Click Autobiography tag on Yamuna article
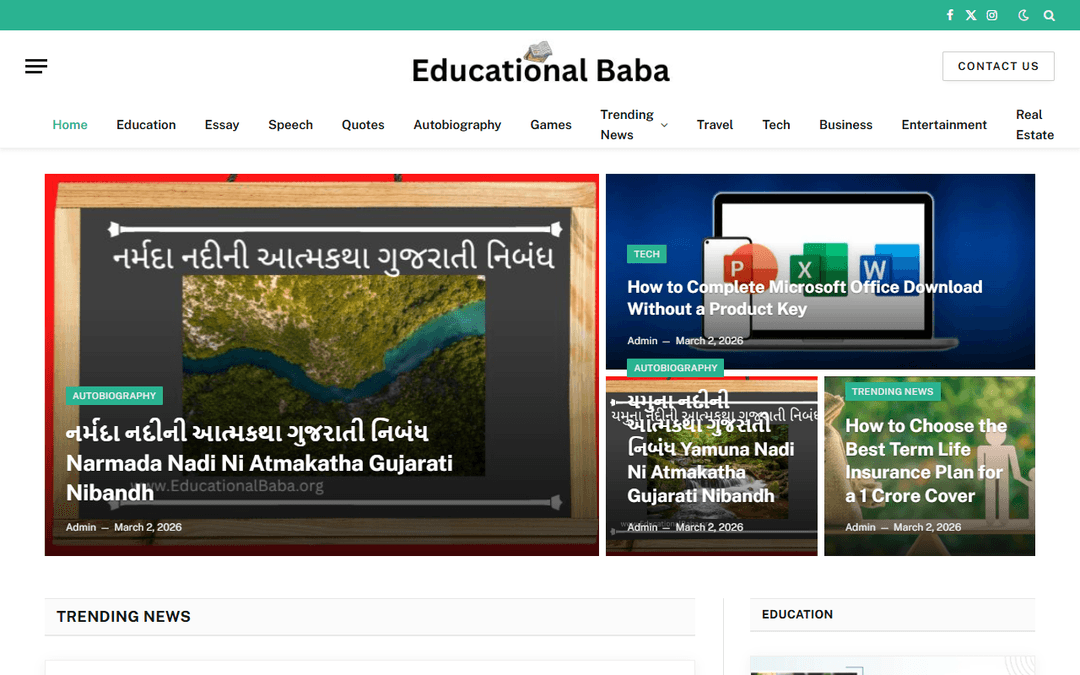 point(675,368)
